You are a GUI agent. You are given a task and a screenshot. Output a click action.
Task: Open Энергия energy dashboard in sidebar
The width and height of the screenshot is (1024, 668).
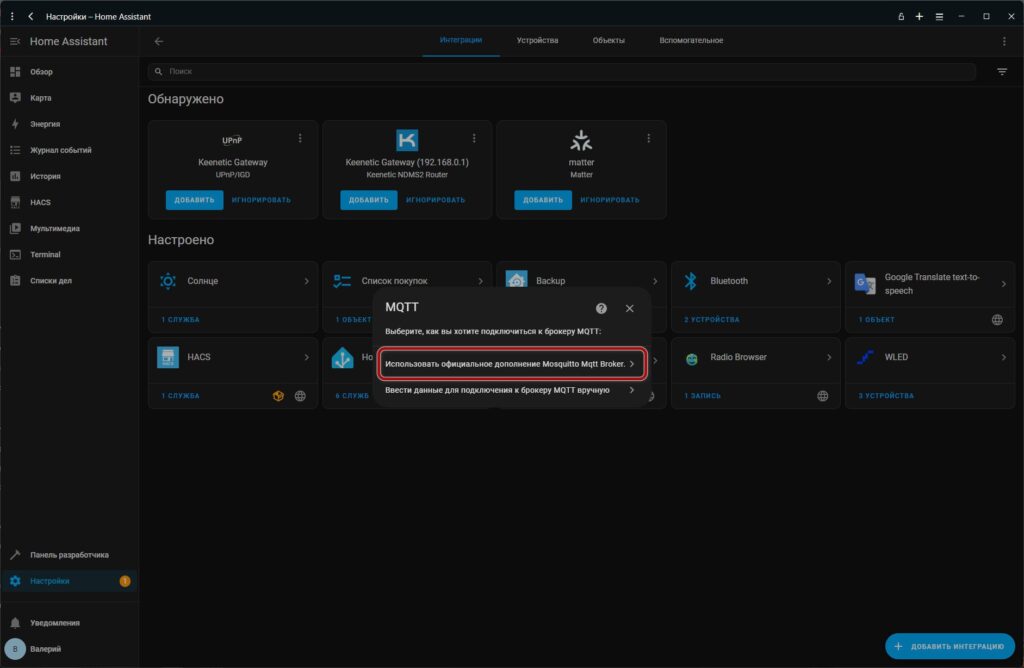click(45, 124)
